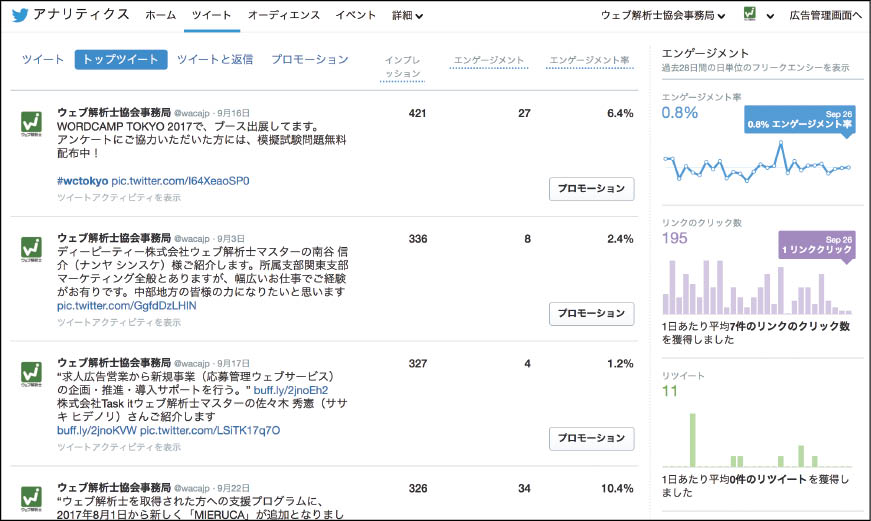The width and height of the screenshot is (871, 521).
Task: Click the 9月3日 tweet date
Action: point(231,239)
